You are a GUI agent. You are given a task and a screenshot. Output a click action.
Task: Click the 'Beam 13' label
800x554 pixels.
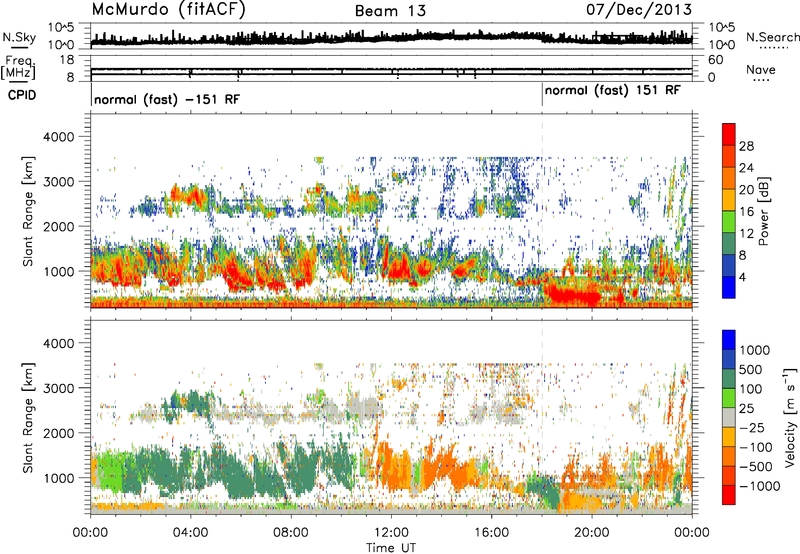point(390,11)
